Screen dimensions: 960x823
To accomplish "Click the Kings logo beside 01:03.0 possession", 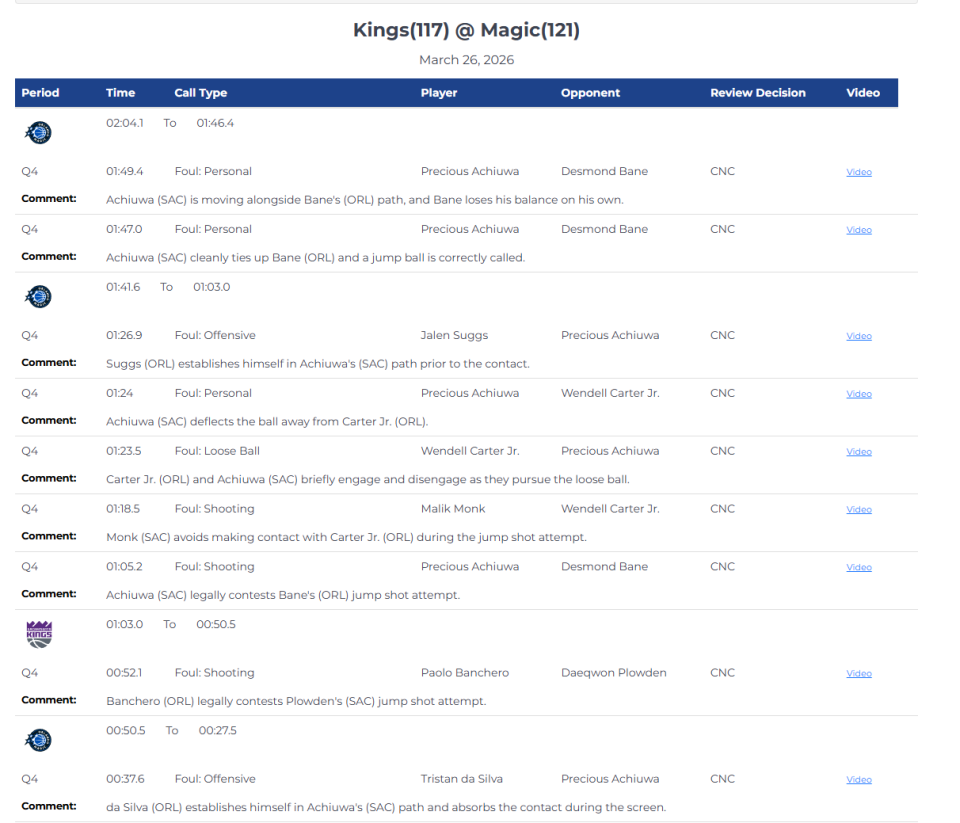I will (x=39, y=633).
